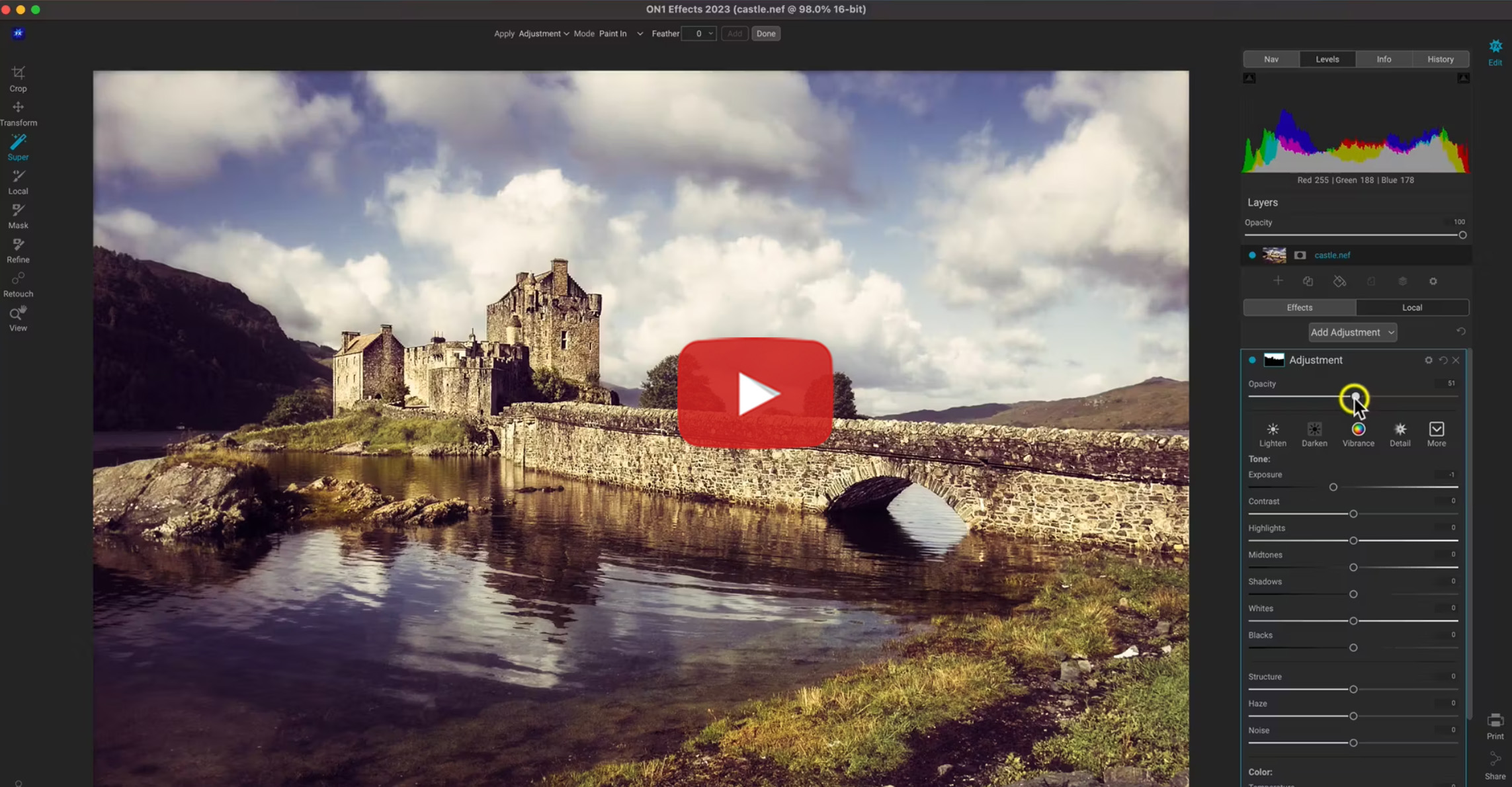
Task: Toggle the Adjustment on/off dot
Action: pos(1252,360)
